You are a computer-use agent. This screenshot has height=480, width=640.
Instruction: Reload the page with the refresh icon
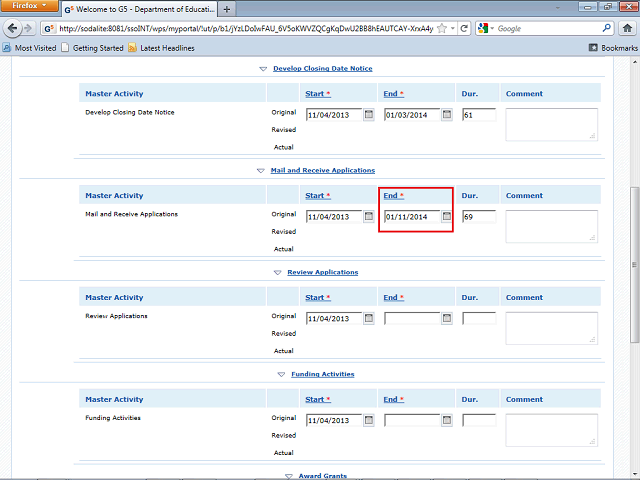click(x=464, y=28)
